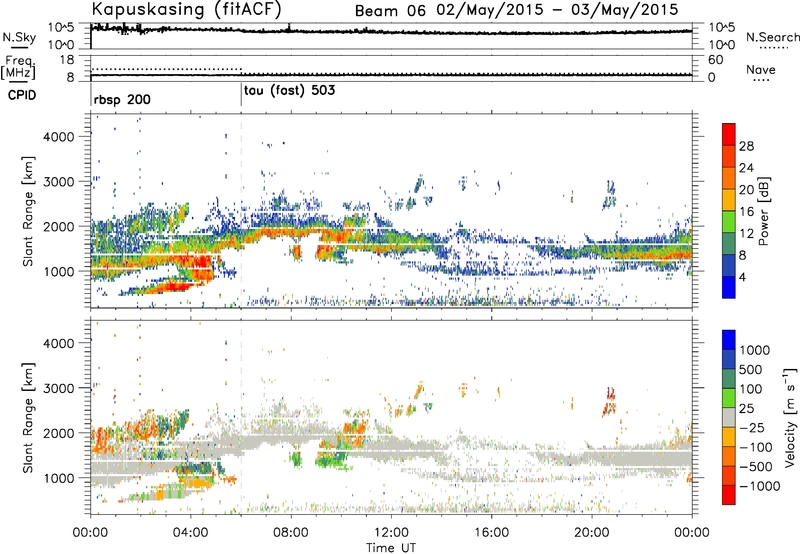Click the date range '02/May/2015 - 03/May/2015'
Screen dimensions: 800x554
coord(557,10)
